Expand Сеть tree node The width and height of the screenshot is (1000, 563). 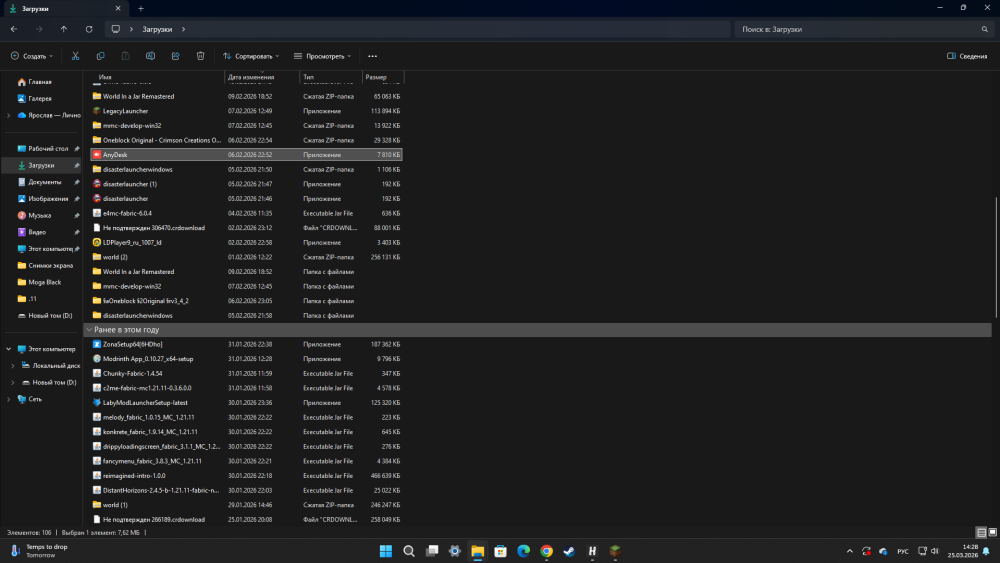pyautogui.click(x=8, y=399)
